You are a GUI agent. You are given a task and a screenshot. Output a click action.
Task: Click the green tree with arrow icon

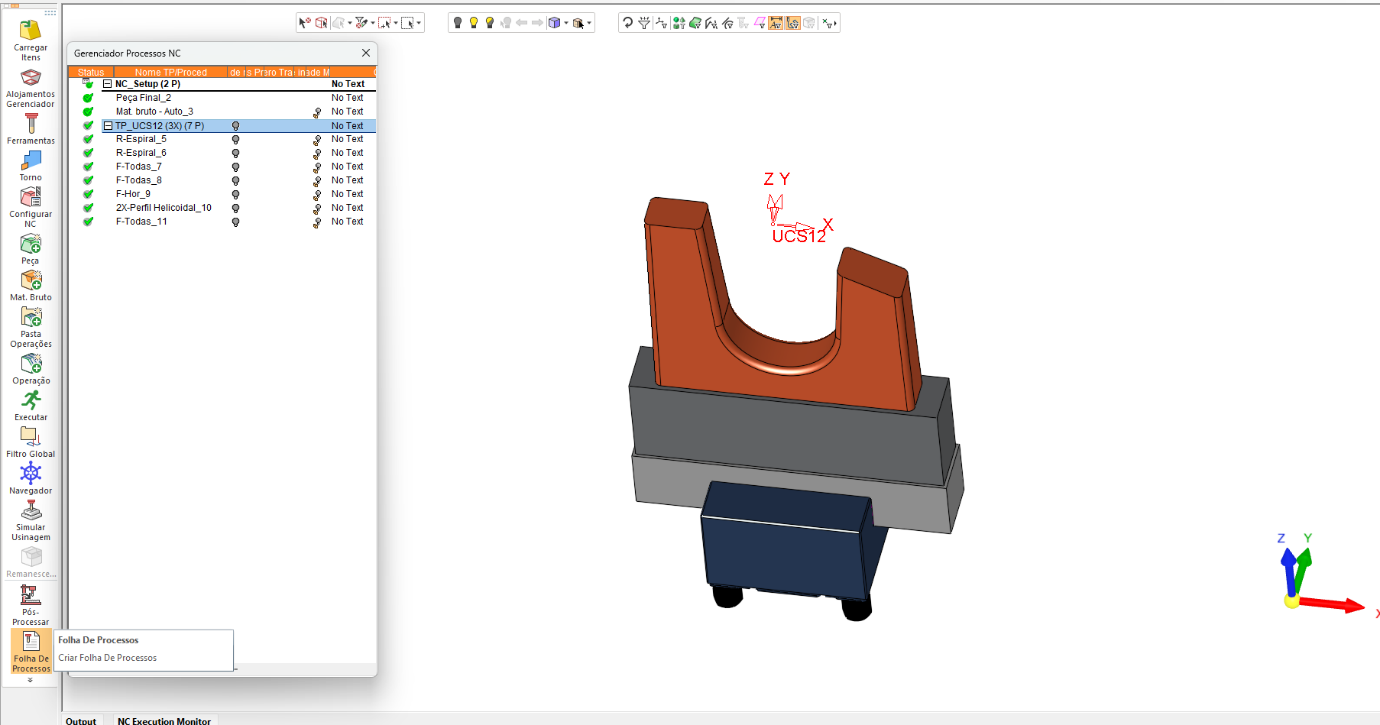[x=679, y=22]
